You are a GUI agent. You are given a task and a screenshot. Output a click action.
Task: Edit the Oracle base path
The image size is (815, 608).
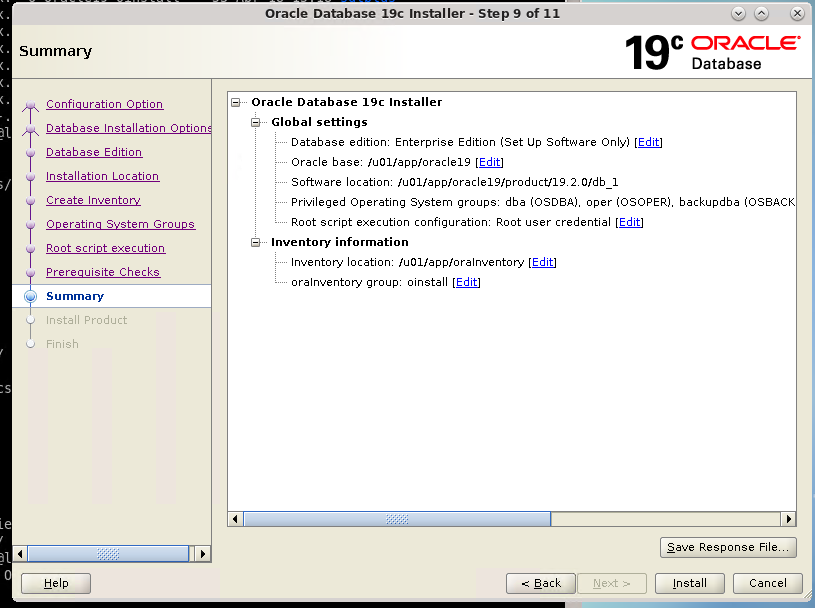489,162
